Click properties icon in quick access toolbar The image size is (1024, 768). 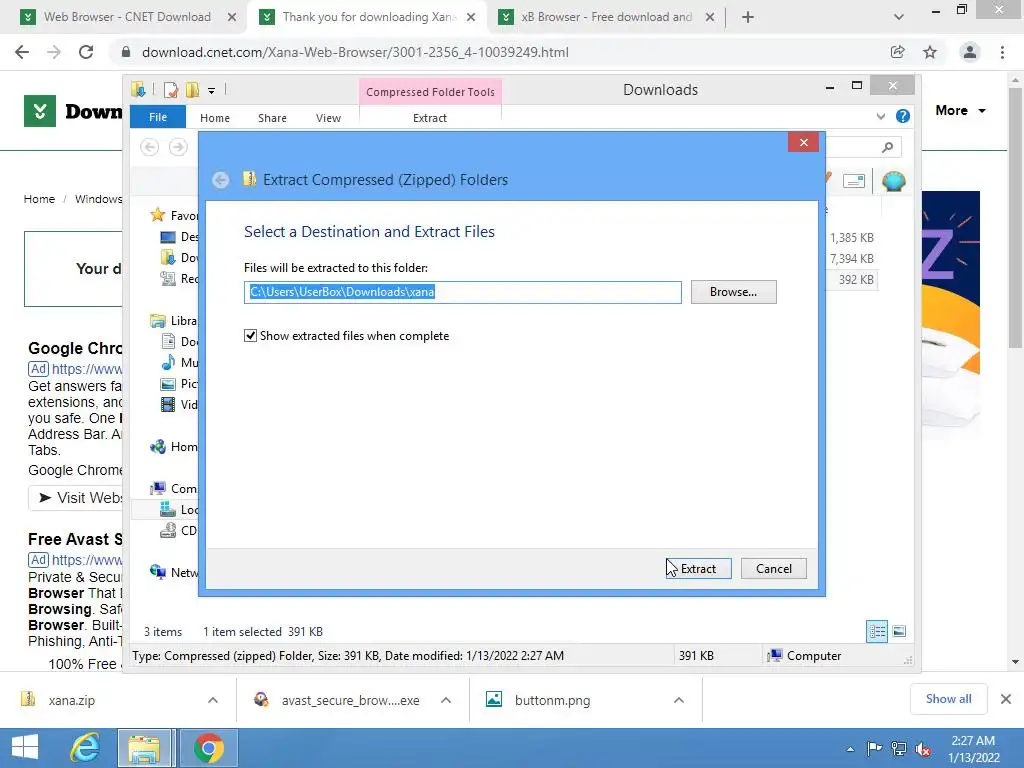tap(171, 90)
